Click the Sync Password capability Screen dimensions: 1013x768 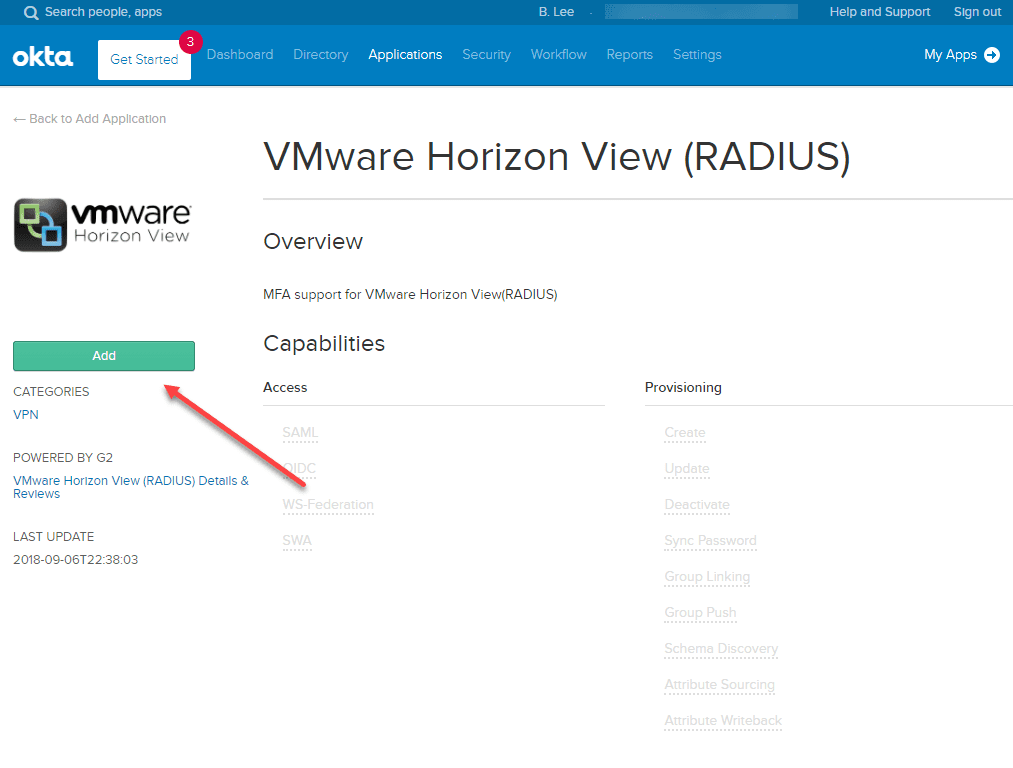710,541
